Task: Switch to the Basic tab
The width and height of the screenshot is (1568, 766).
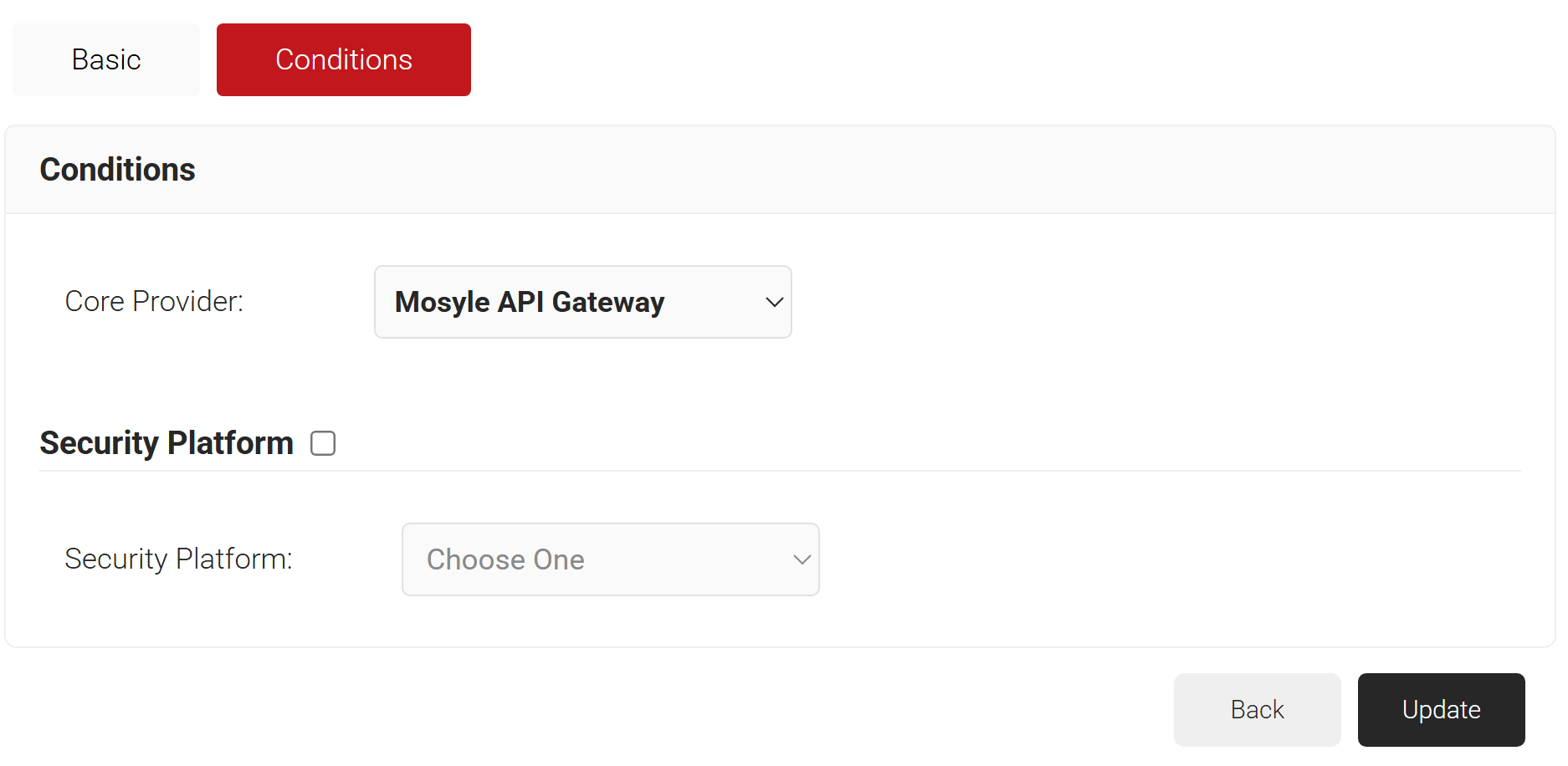Action: (106, 60)
